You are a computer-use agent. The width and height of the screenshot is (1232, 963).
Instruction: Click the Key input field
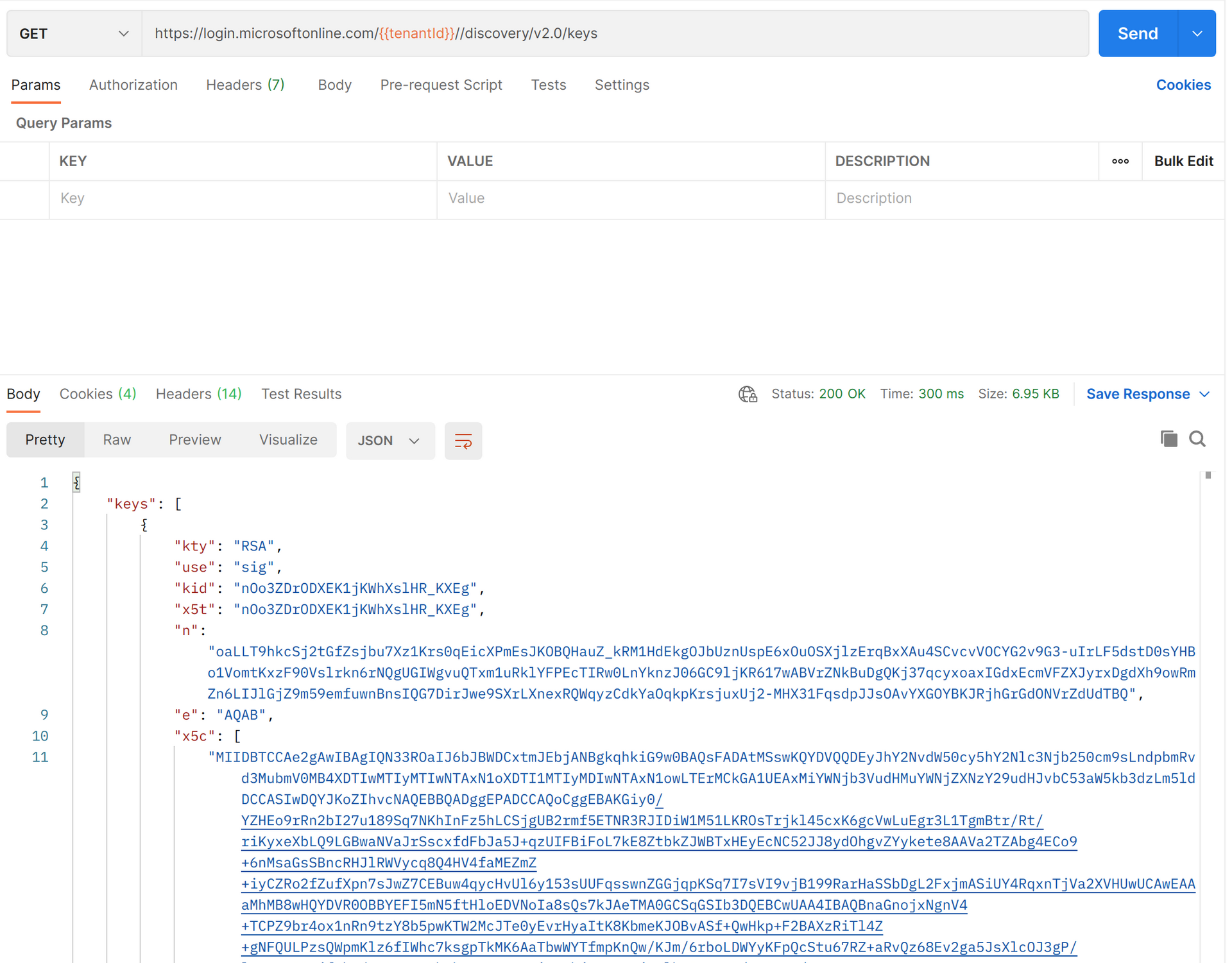click(x=243, y=198)
